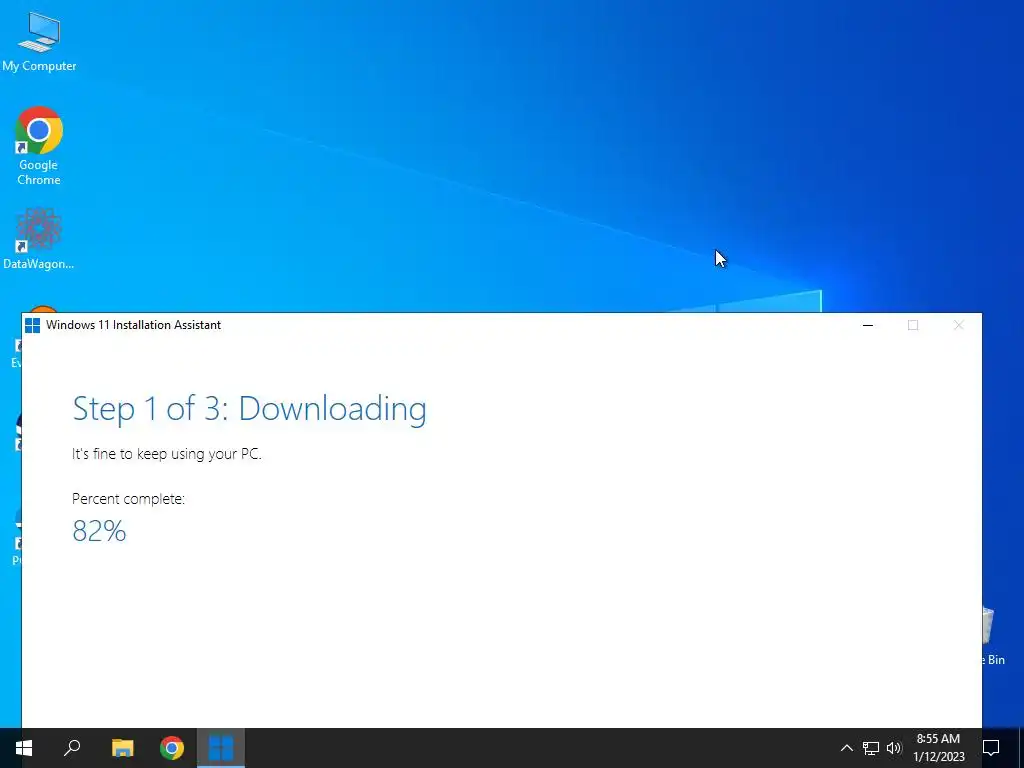The image size is (1024, 768).
Task: Click the 'Percent complete:' label
Action: [128, 499]
